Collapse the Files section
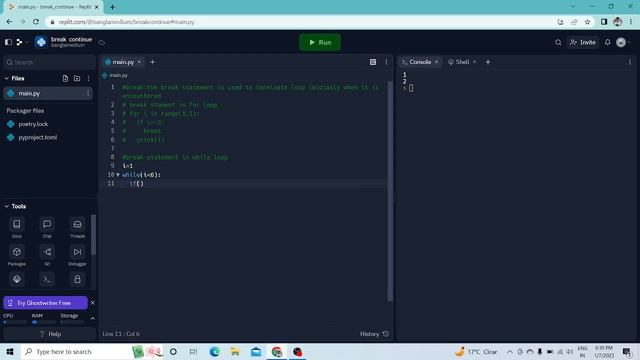The width and height of the screenshot is (640, 360). (7, 78)
